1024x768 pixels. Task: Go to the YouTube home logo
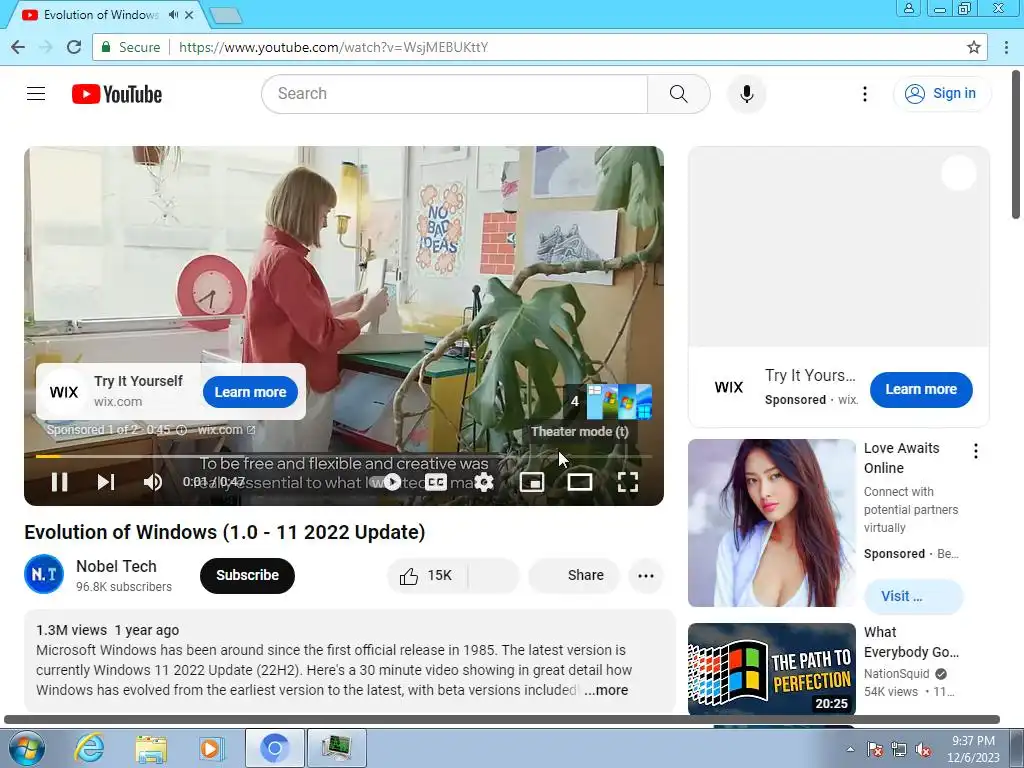tap(117, 94)
